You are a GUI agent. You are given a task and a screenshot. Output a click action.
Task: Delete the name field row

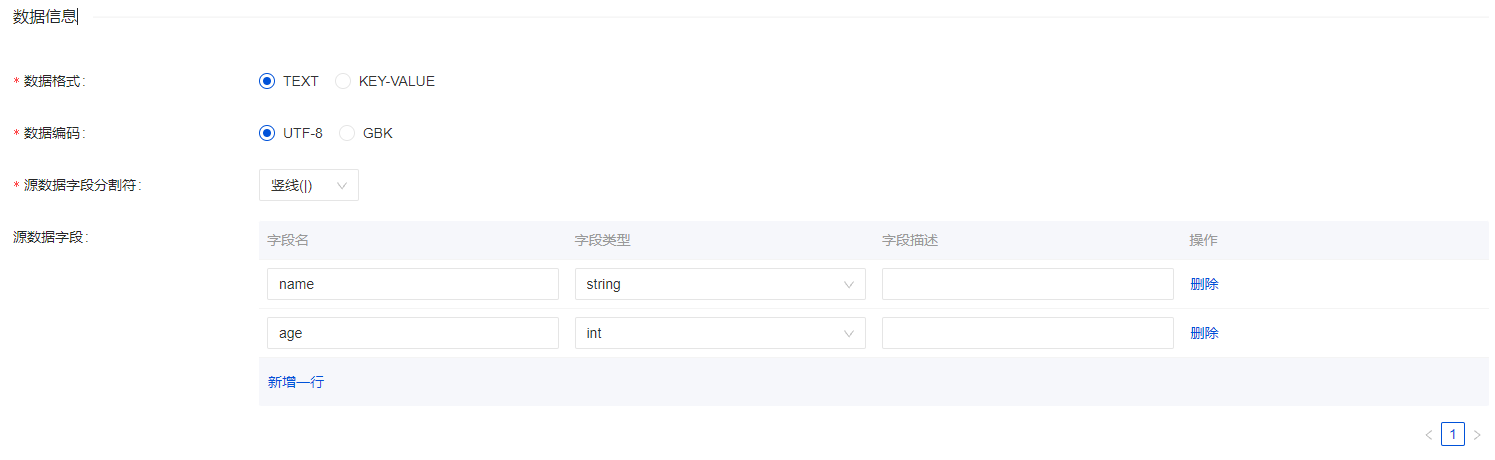1204,284
